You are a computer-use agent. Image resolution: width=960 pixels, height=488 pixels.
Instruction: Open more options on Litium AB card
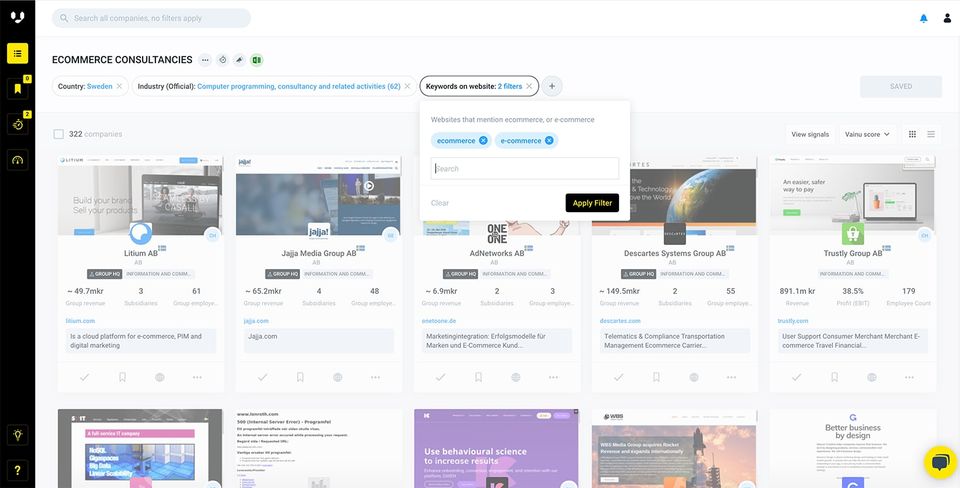[x=197, y=377]
